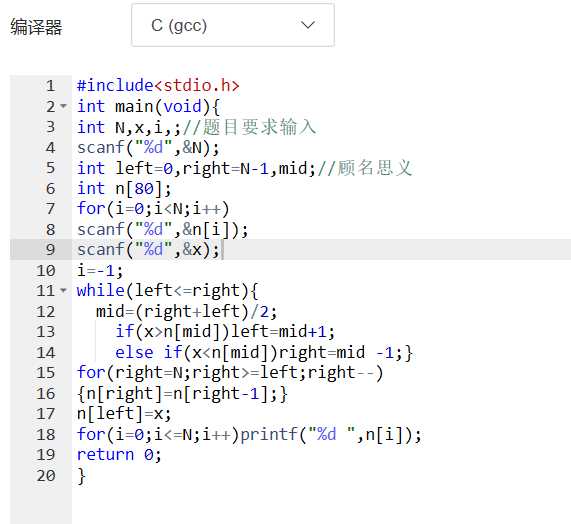The width and height of the screenshot is (571, 524).
Task: Click line number 9 in the gutter
Action: tap(51, 250)
